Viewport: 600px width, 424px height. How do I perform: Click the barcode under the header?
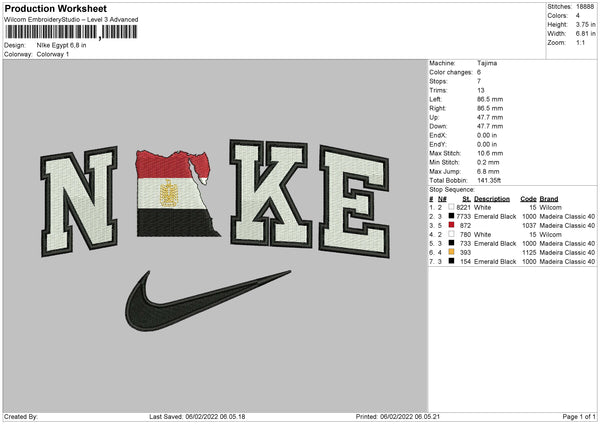click(71, 32)
